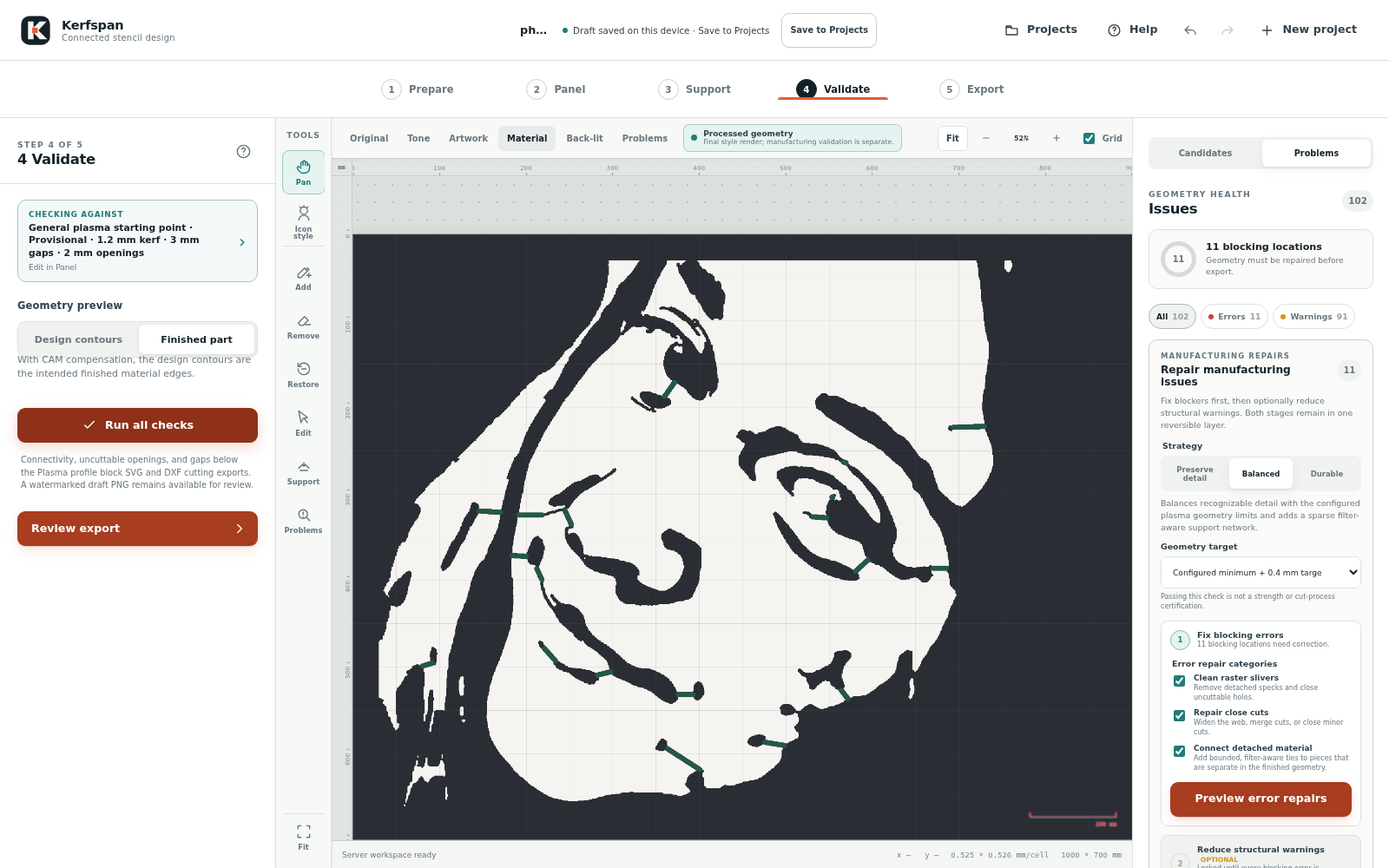Filter issues by Errors 11
The height and width of the screenshot is (868, 1389).
(1234, 317)
